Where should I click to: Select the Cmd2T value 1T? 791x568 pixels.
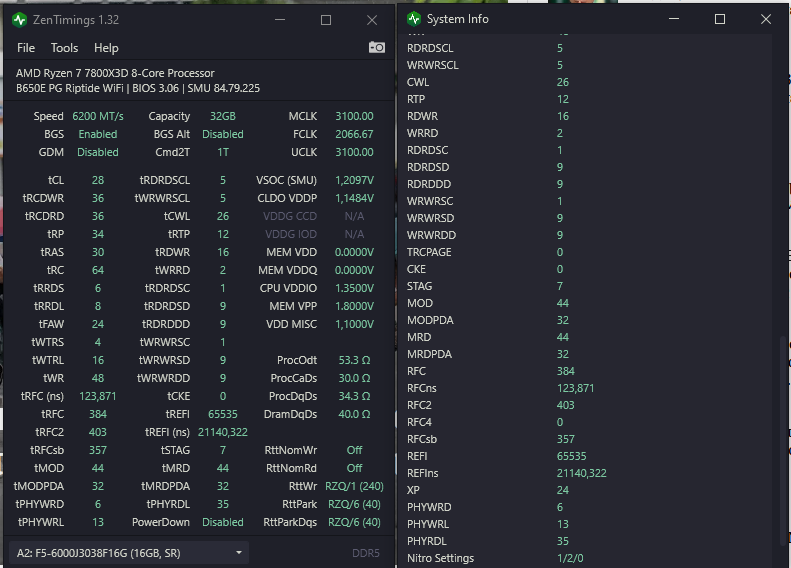222,152
